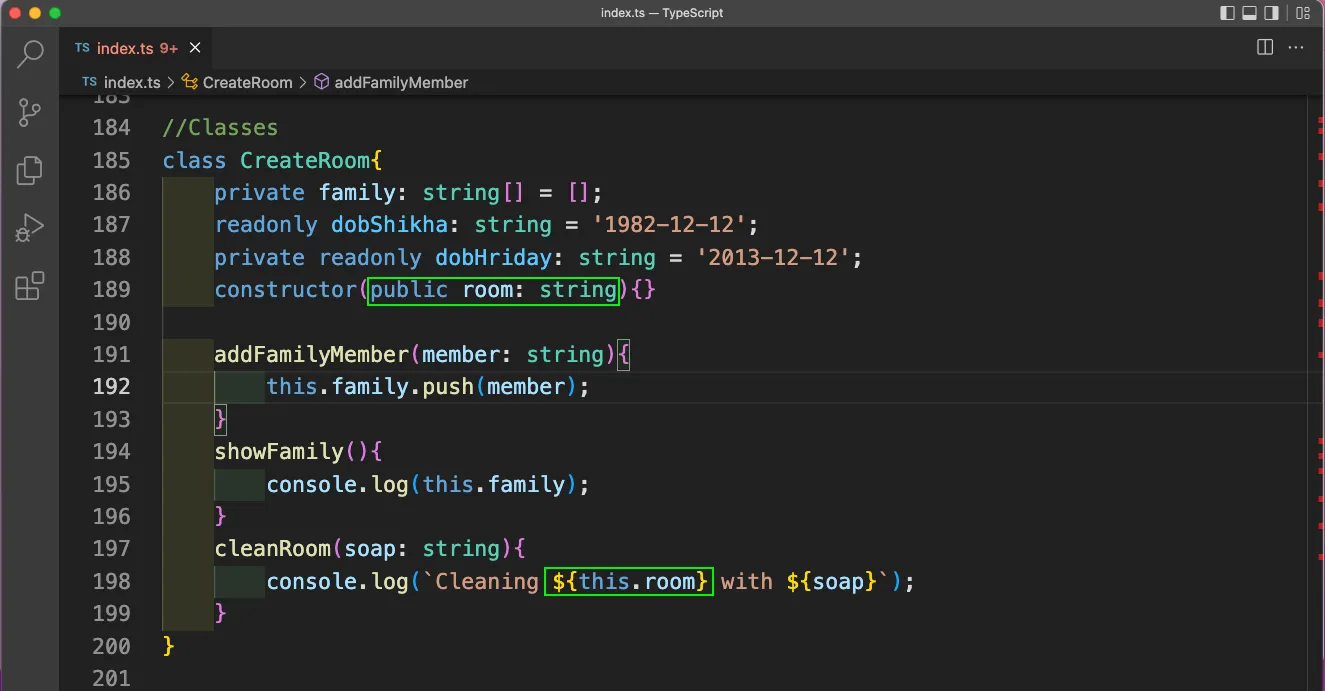Click the dobShikha property name
Screen dimensions: 1325x691
[390, 225]
